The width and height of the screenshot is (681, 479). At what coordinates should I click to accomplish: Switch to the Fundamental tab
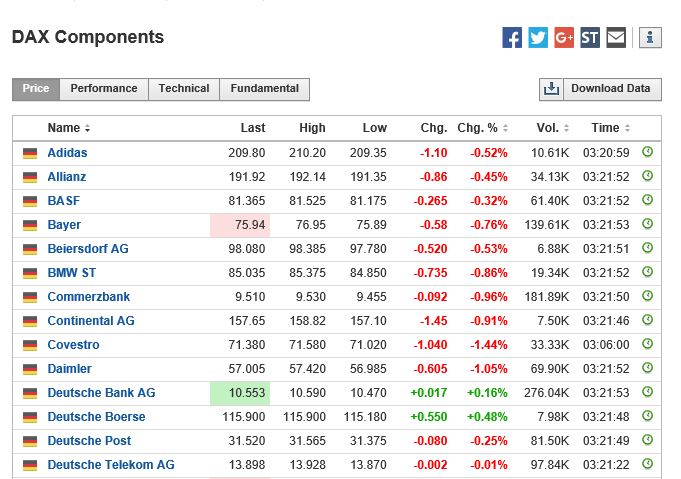[x=264, y=89]
